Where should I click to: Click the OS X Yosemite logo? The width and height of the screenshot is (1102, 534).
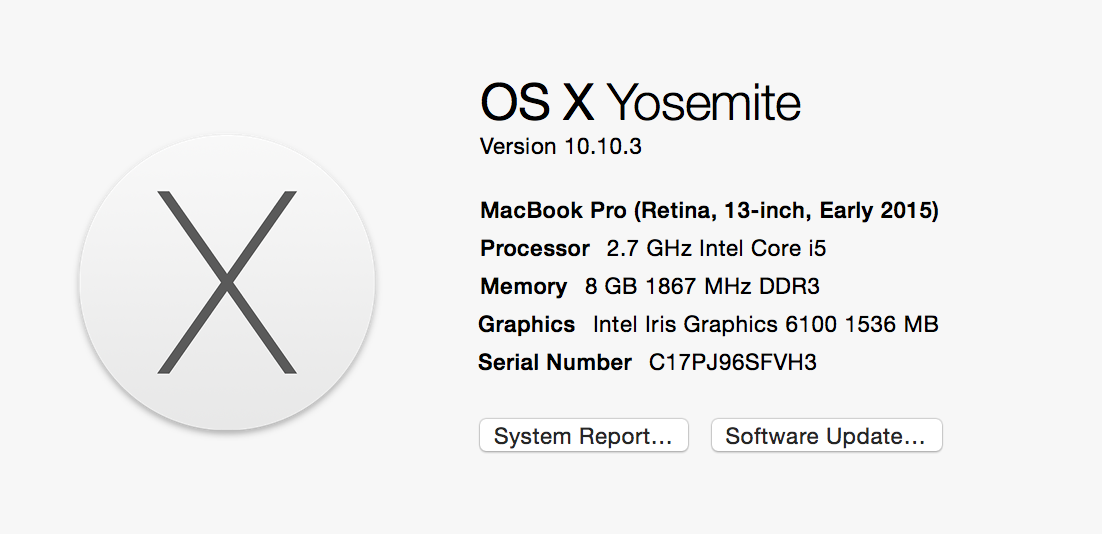227,283
